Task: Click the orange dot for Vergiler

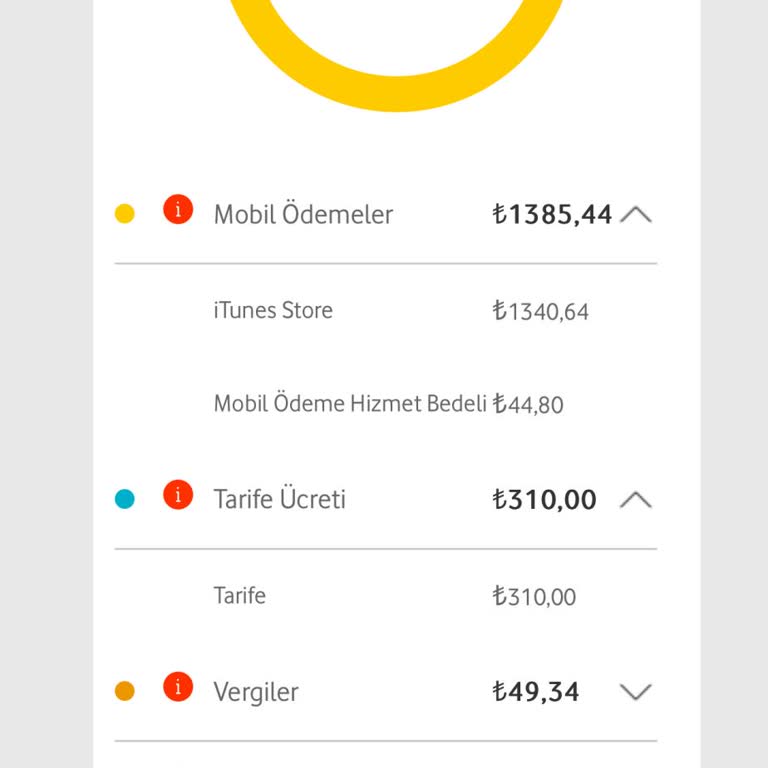Action: click(x=125, y=692)
